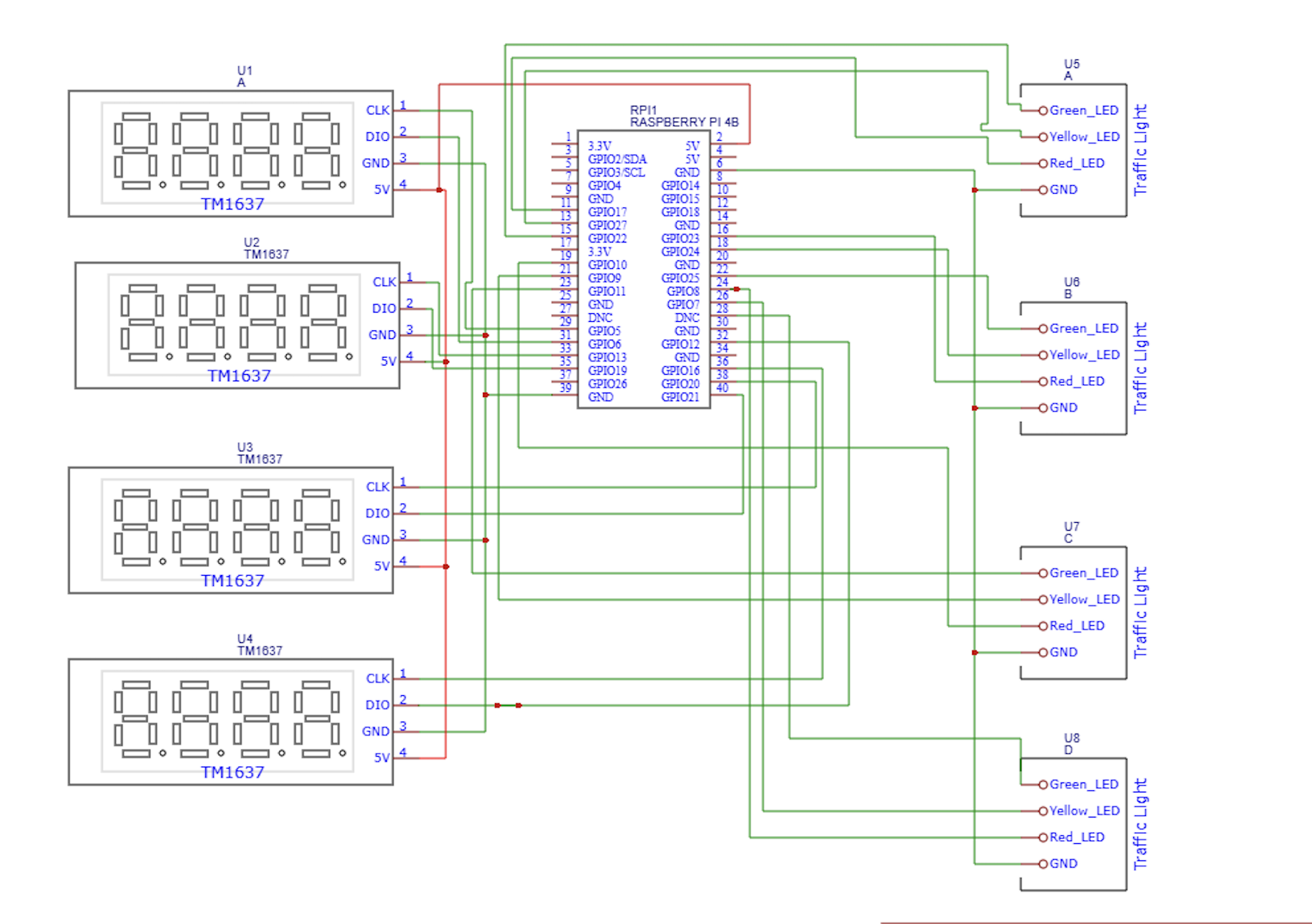Click the GND pin on traffic light D
The height and width of the screenshot is (924, 1312).
pos(1043,864)
